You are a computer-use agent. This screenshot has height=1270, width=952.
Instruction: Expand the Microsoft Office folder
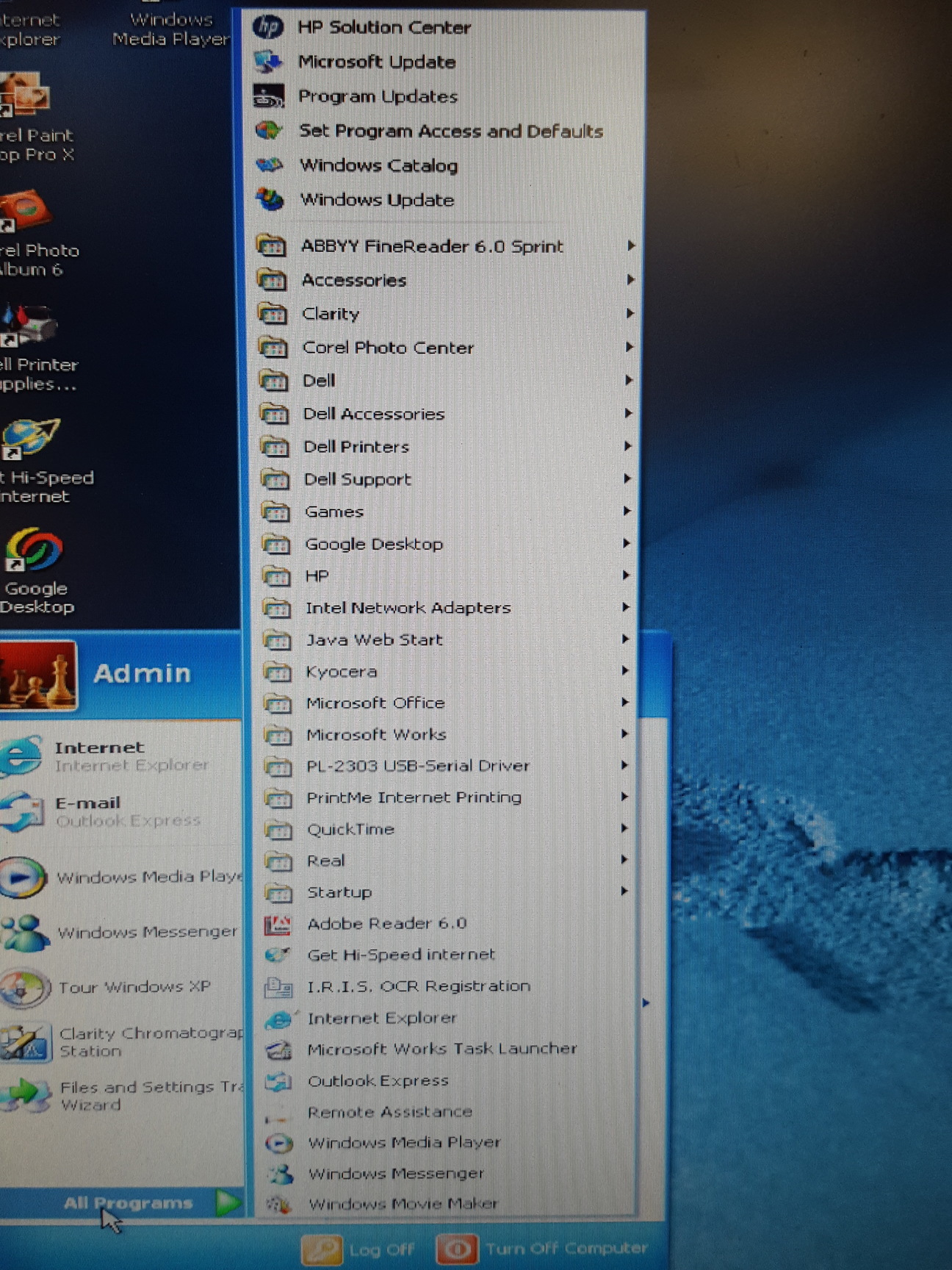click(447, 703)
